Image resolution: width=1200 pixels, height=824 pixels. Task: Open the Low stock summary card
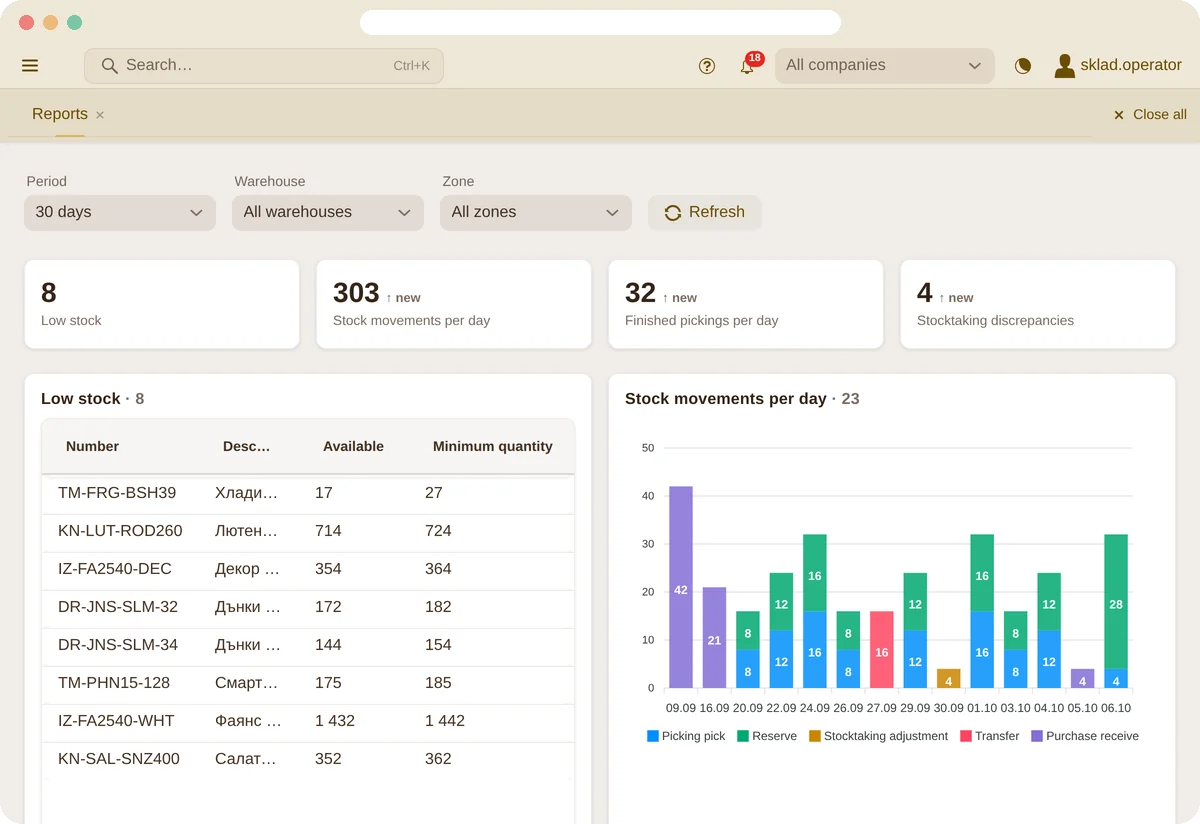162,304
